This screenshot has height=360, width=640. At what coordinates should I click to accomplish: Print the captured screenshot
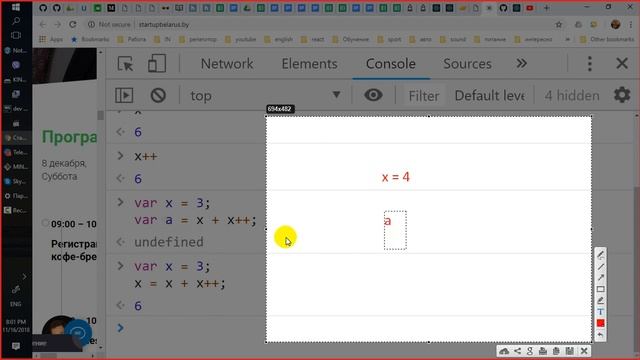(543, 351)
